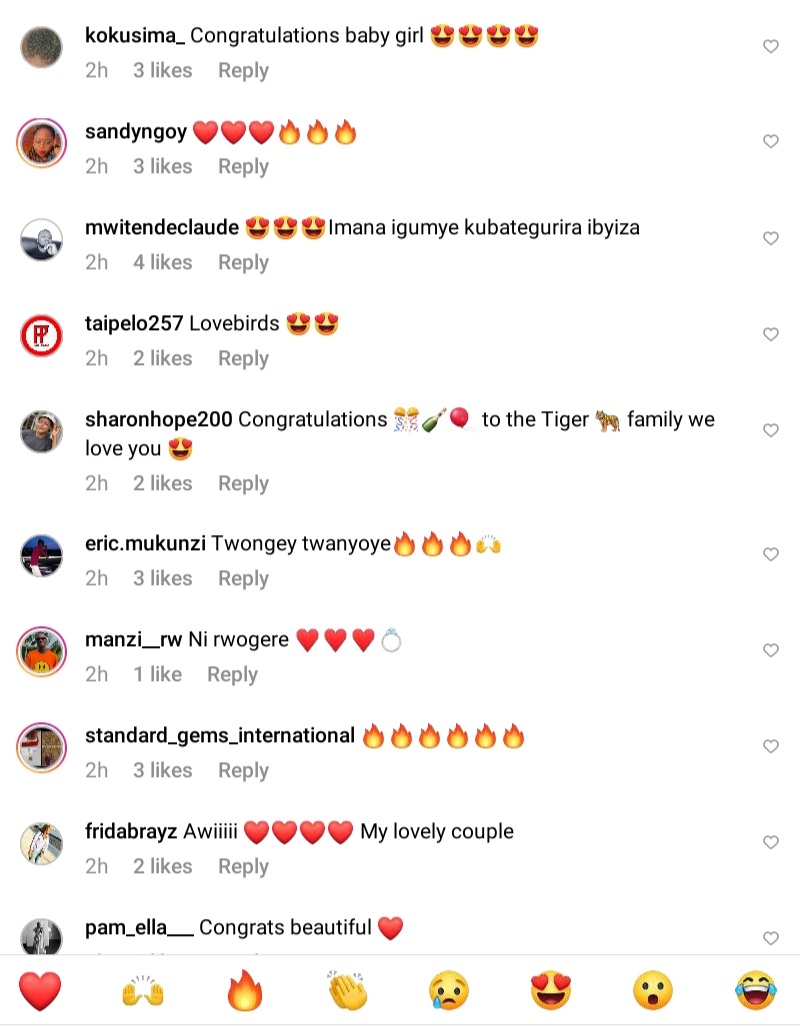Insert the raised hands quick emoji
The width and height of the screenshot is (800, 1028).
click(142, 991)
